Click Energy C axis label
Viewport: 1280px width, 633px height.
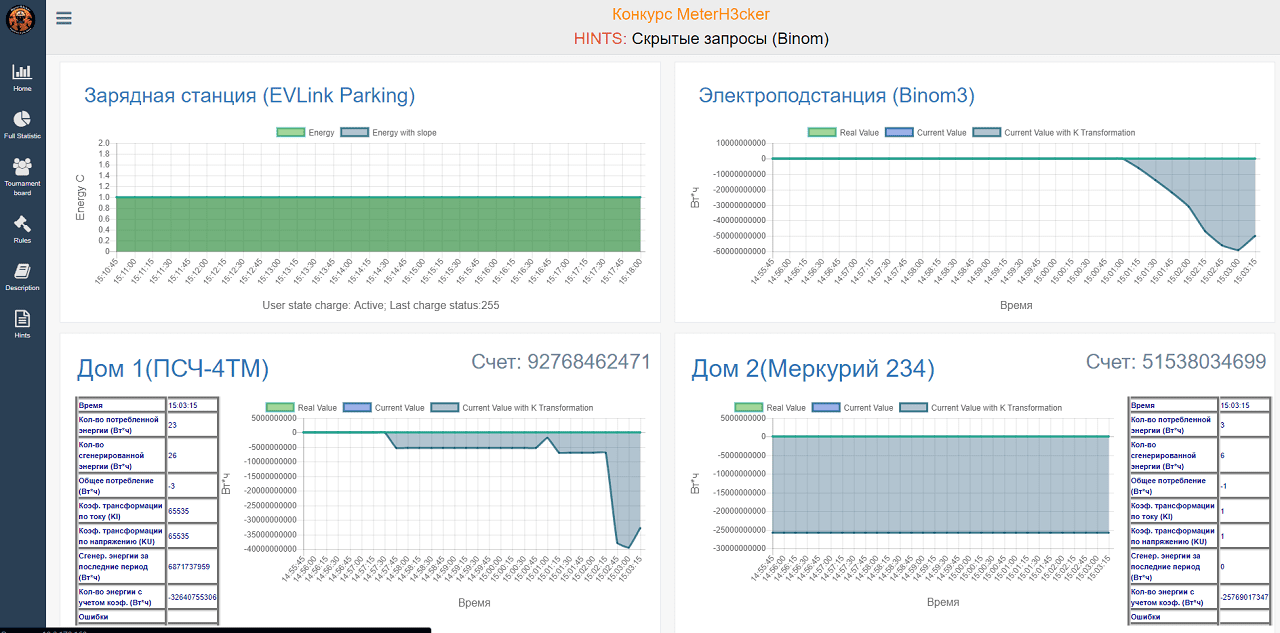81,197
